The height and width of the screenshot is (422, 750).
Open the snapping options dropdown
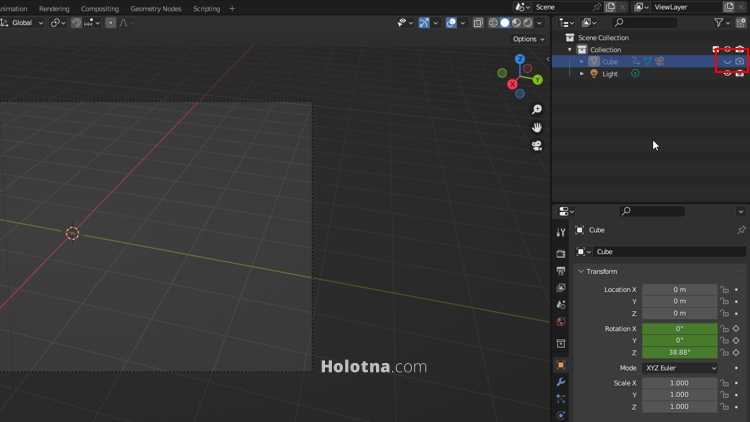[92, 22]
